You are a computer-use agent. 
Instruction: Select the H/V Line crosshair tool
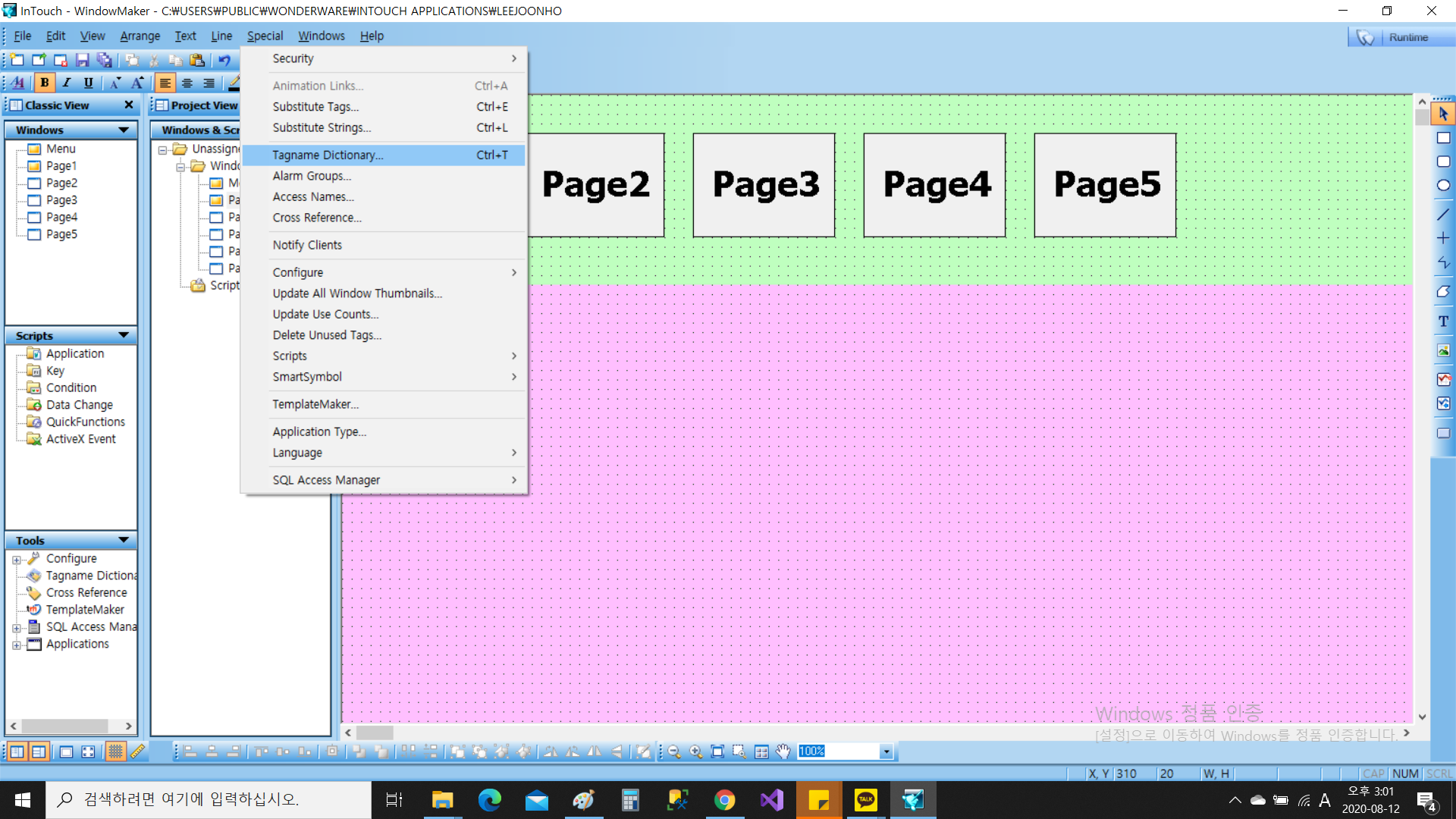(x=1443, y=238)
